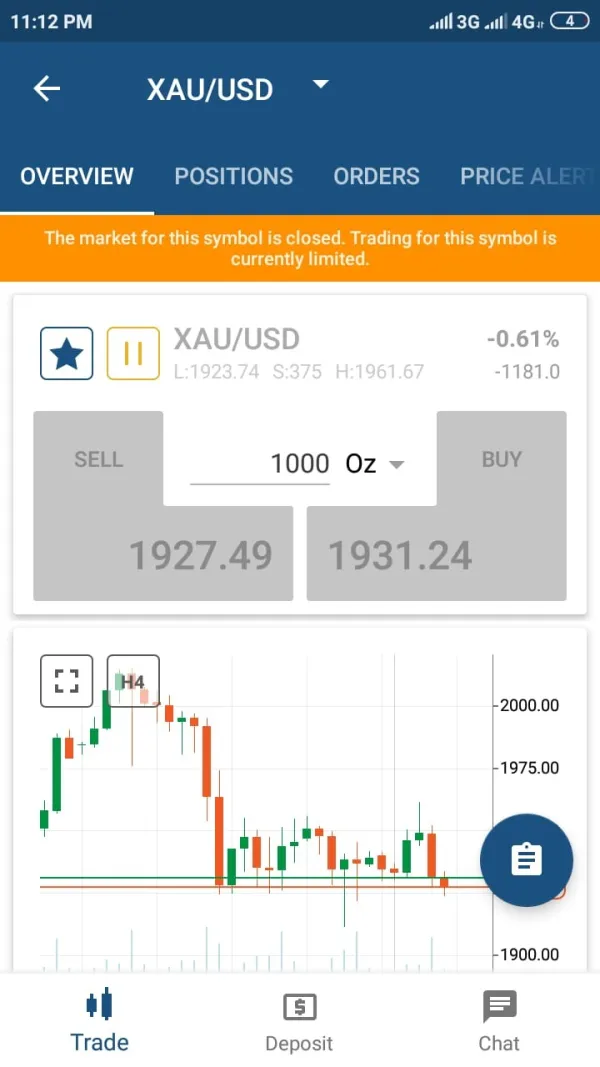
Task: Toggle the favorite star for XAU/USD
Action: 66,353
